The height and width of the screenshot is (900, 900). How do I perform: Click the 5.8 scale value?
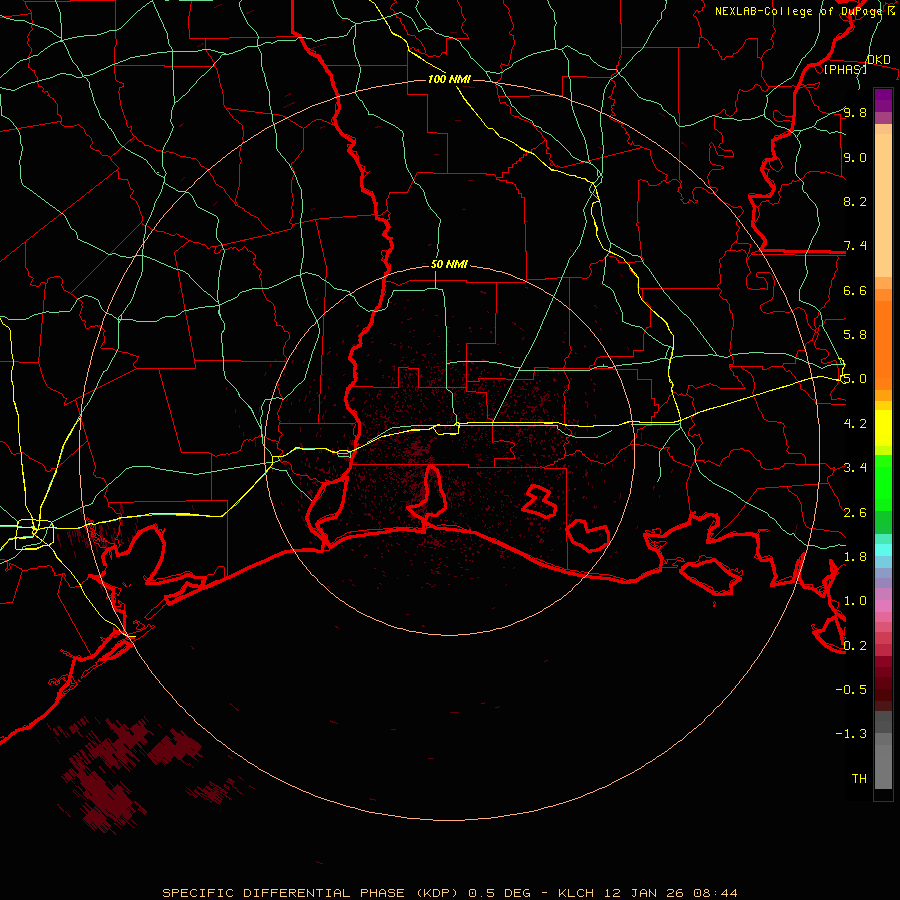tap(855, 335)
